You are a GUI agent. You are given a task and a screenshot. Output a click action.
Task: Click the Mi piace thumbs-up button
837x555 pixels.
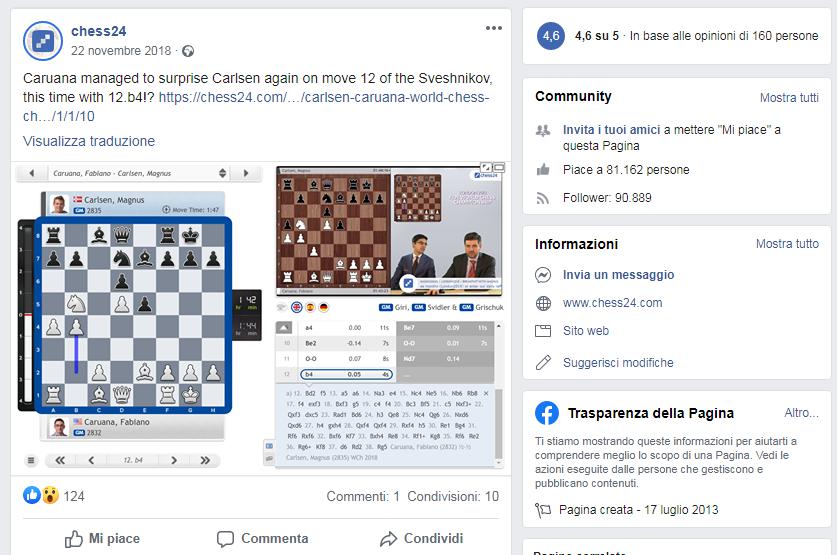[x=102, y=538]
